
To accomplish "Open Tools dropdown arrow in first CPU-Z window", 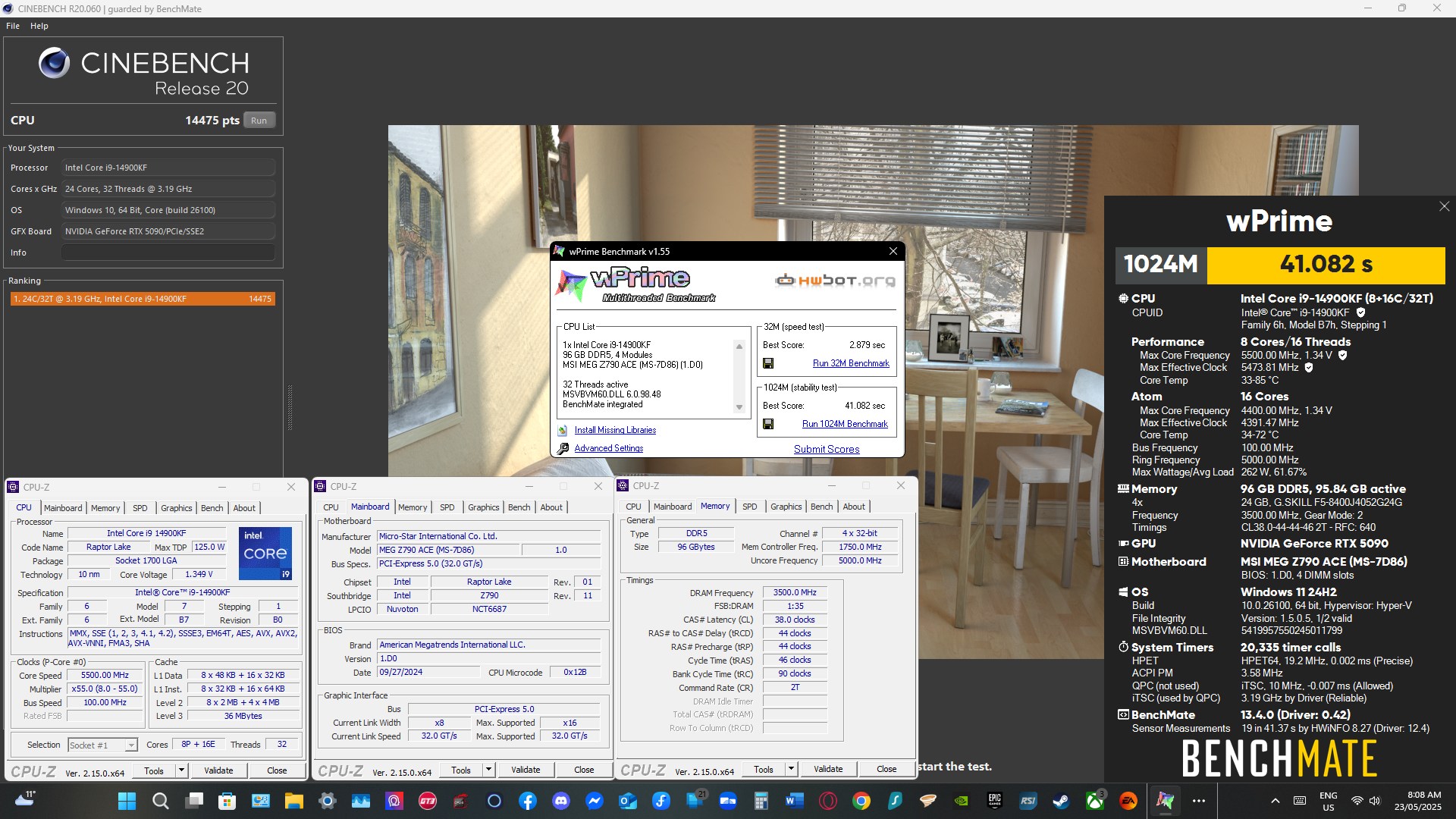I will pyautogui.click(x=182, y=770).
